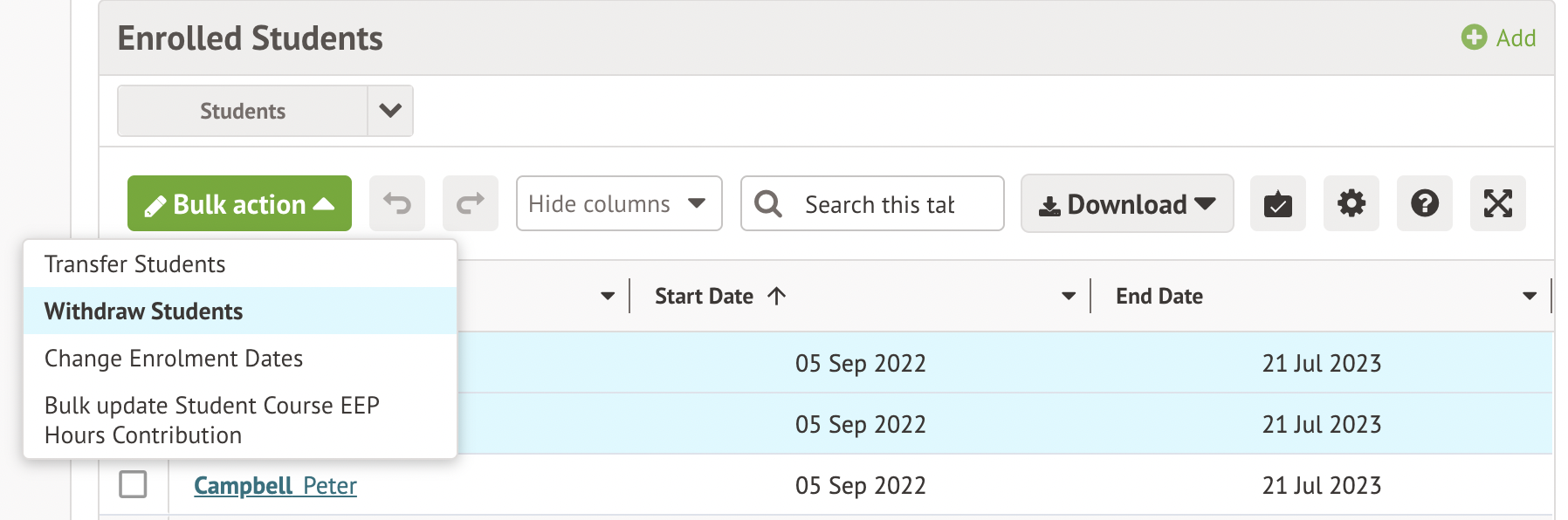Image resolution: width=1568 pixels, height=520 pixels.
Task: Open End Date column filter arrow
Action: (1529, 297)
